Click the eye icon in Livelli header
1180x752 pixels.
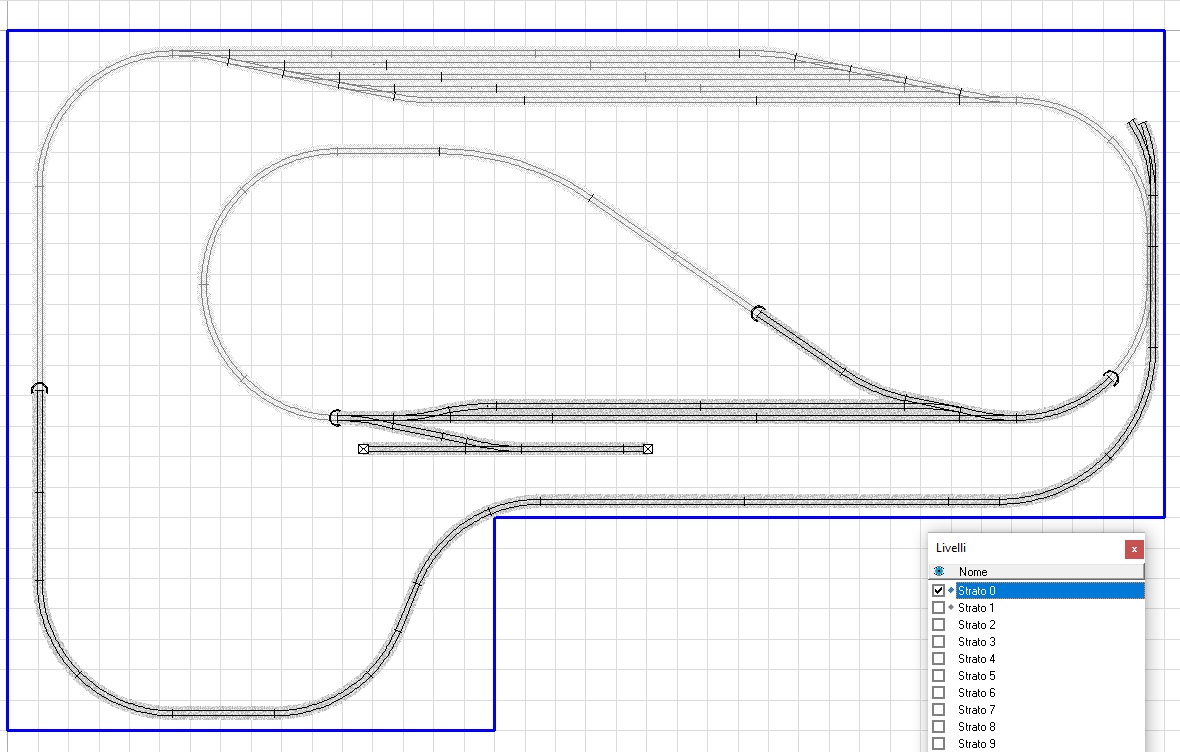coord(938,571)
